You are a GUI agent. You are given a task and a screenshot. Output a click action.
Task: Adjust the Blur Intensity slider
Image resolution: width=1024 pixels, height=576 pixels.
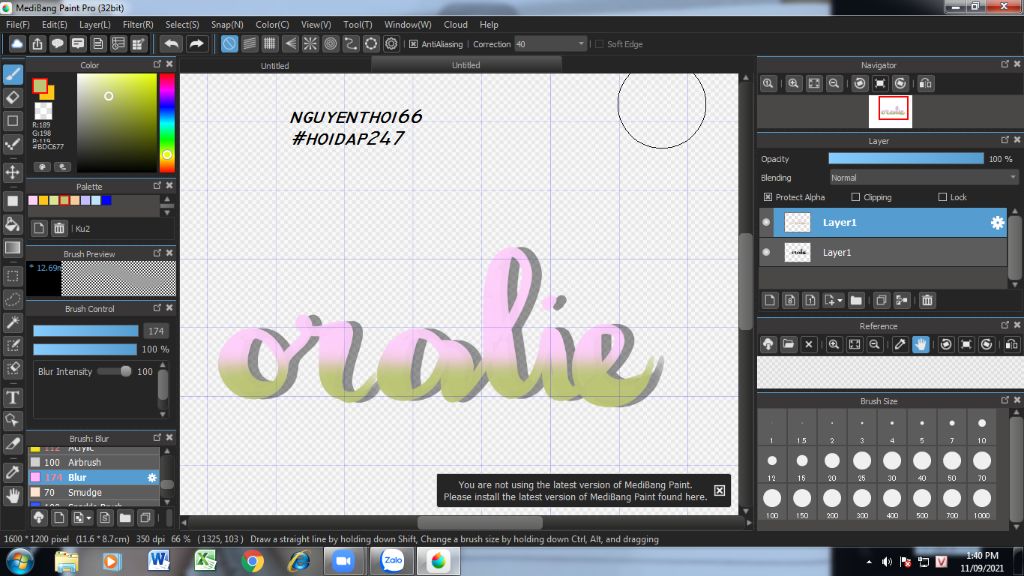(114, 372)
